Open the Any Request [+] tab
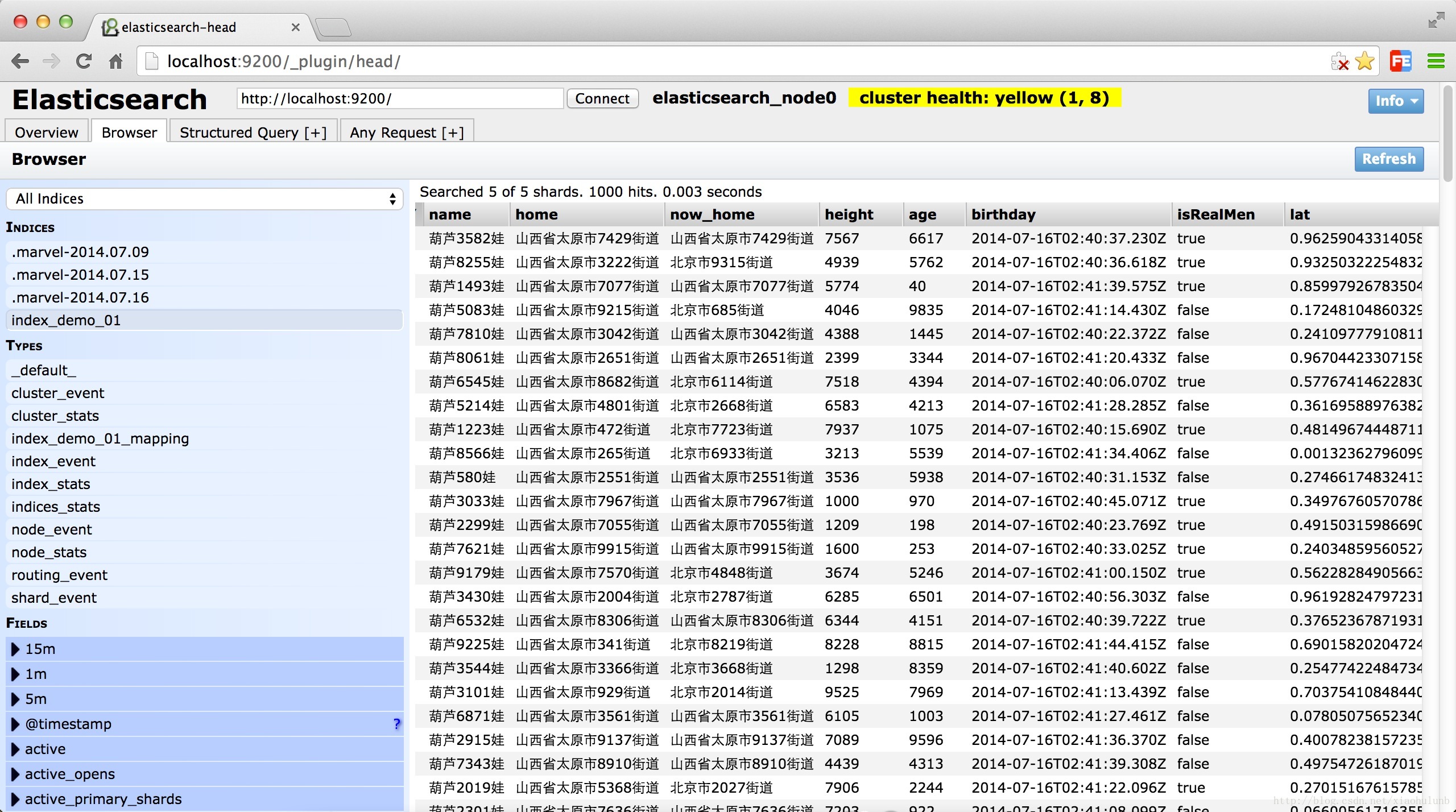 (x=407, y=132)
